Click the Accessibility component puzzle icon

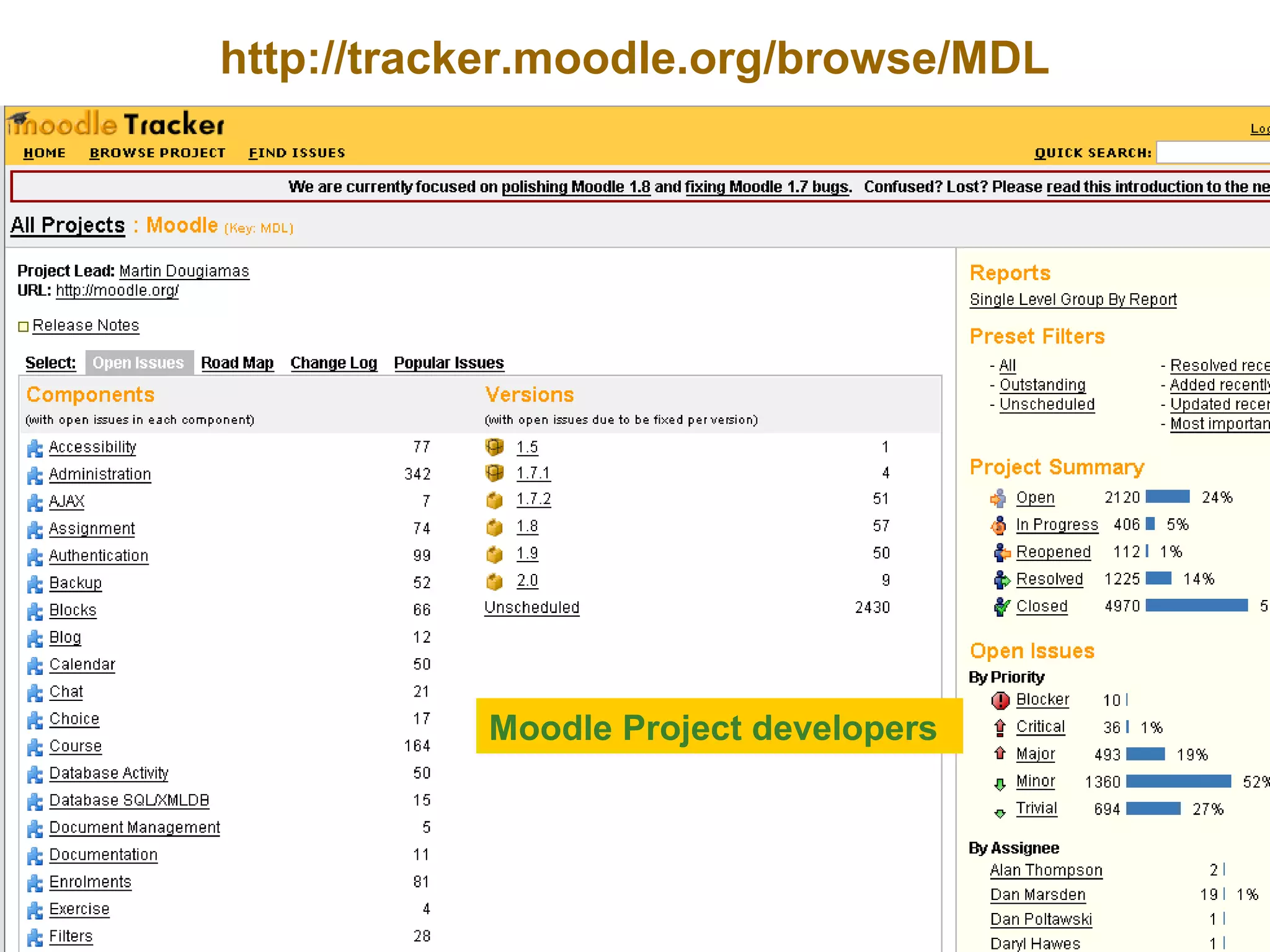point(35,448)
